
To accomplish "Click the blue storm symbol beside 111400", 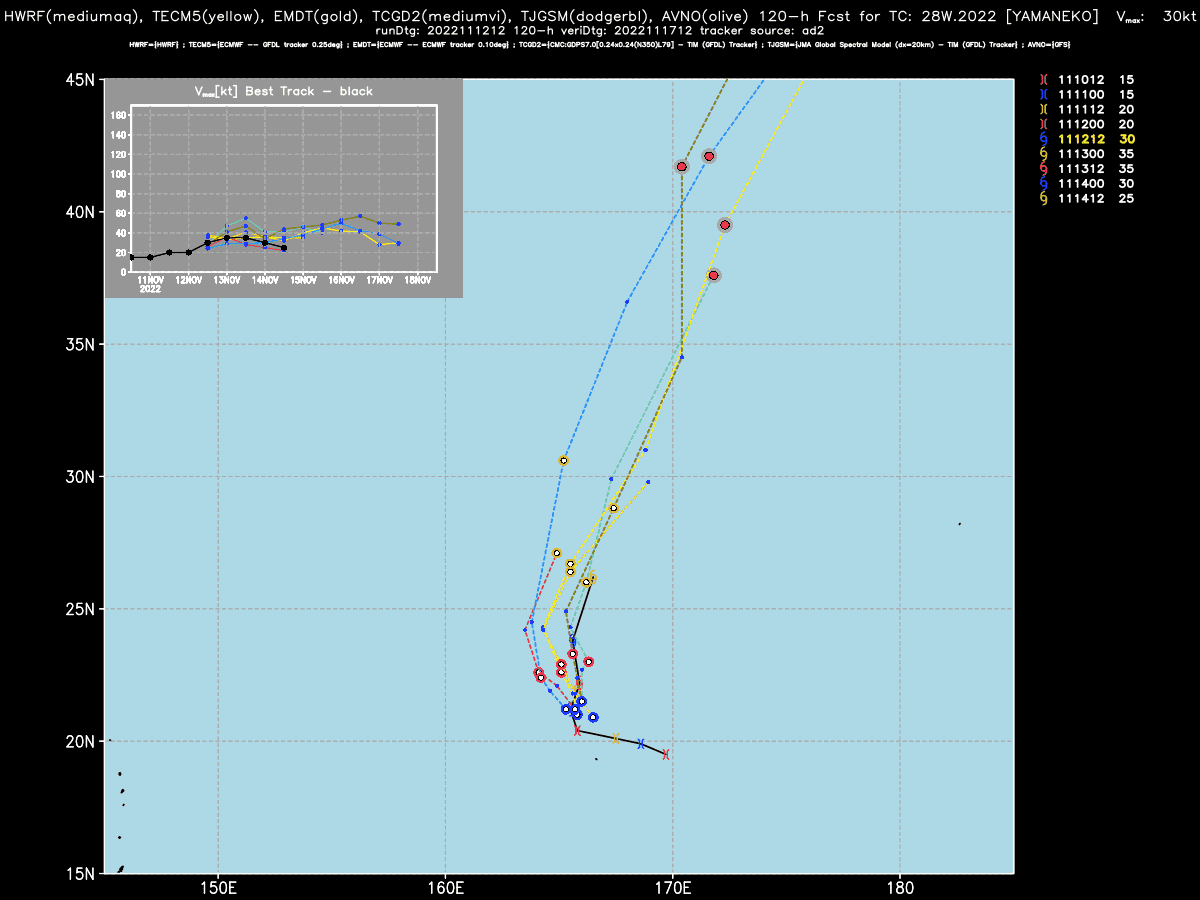I will click(1044, 184).
